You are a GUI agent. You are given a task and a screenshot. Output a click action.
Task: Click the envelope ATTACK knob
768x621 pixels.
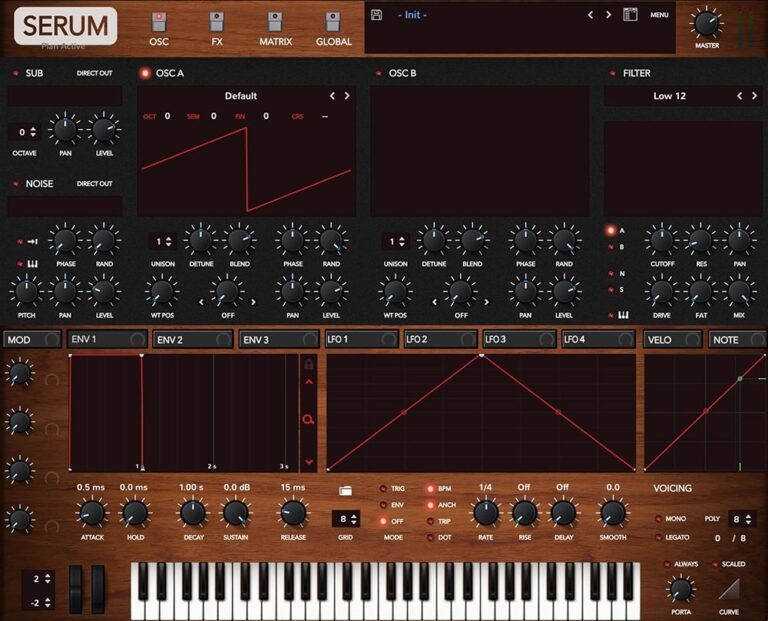(92, 513)
